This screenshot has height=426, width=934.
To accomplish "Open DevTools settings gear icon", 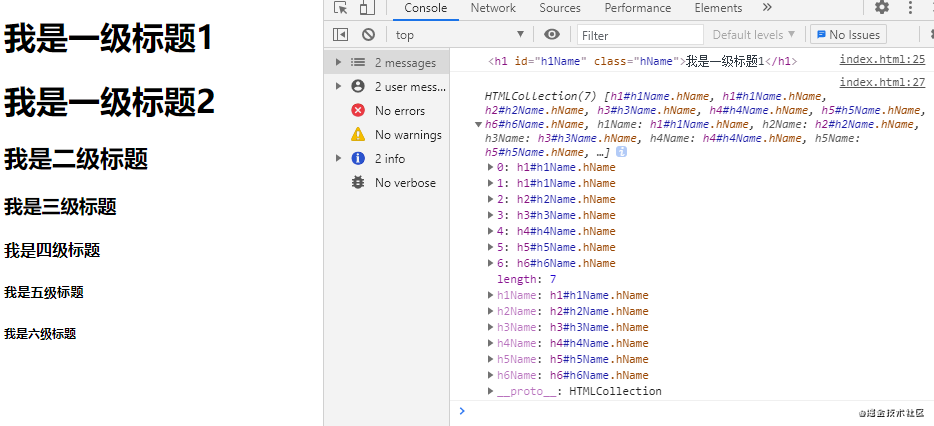I will [x=882, y=8].
